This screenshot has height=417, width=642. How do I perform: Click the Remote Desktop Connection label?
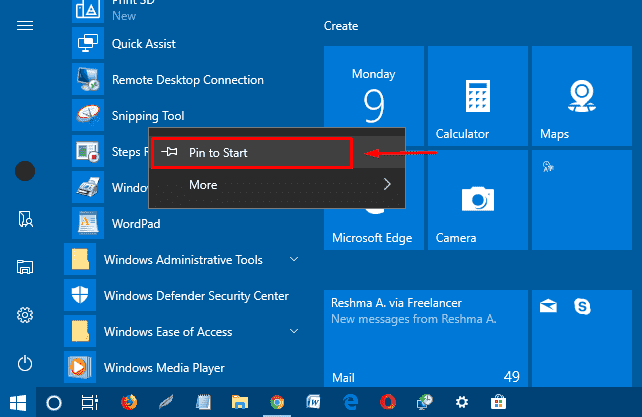188,80
